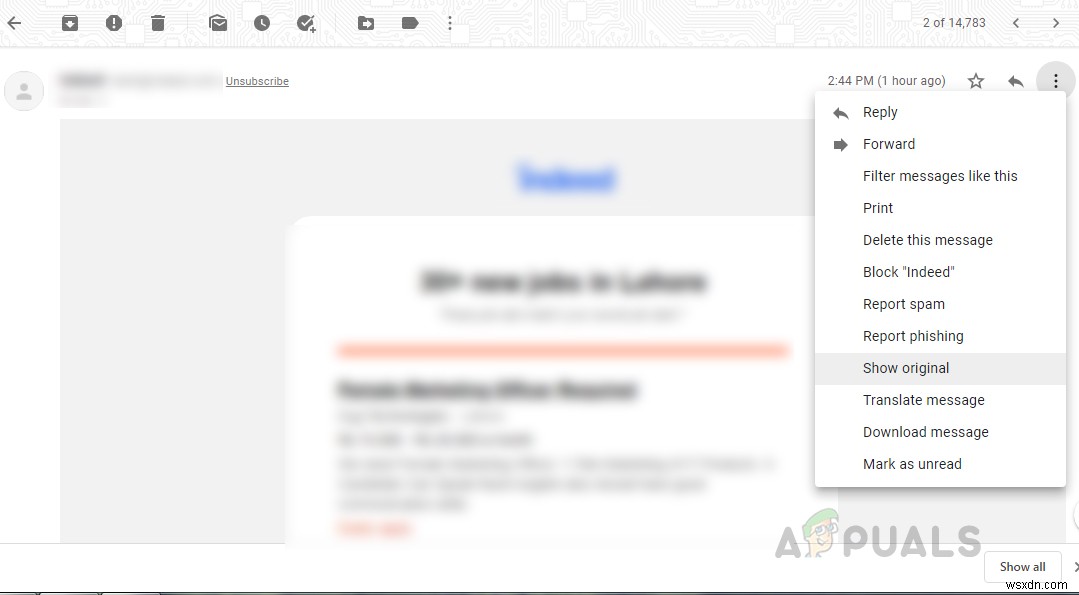The width and height of the screenshot is (1079, 595).
Task: Choose Report spam menu entry
Action: click(940, 304)
